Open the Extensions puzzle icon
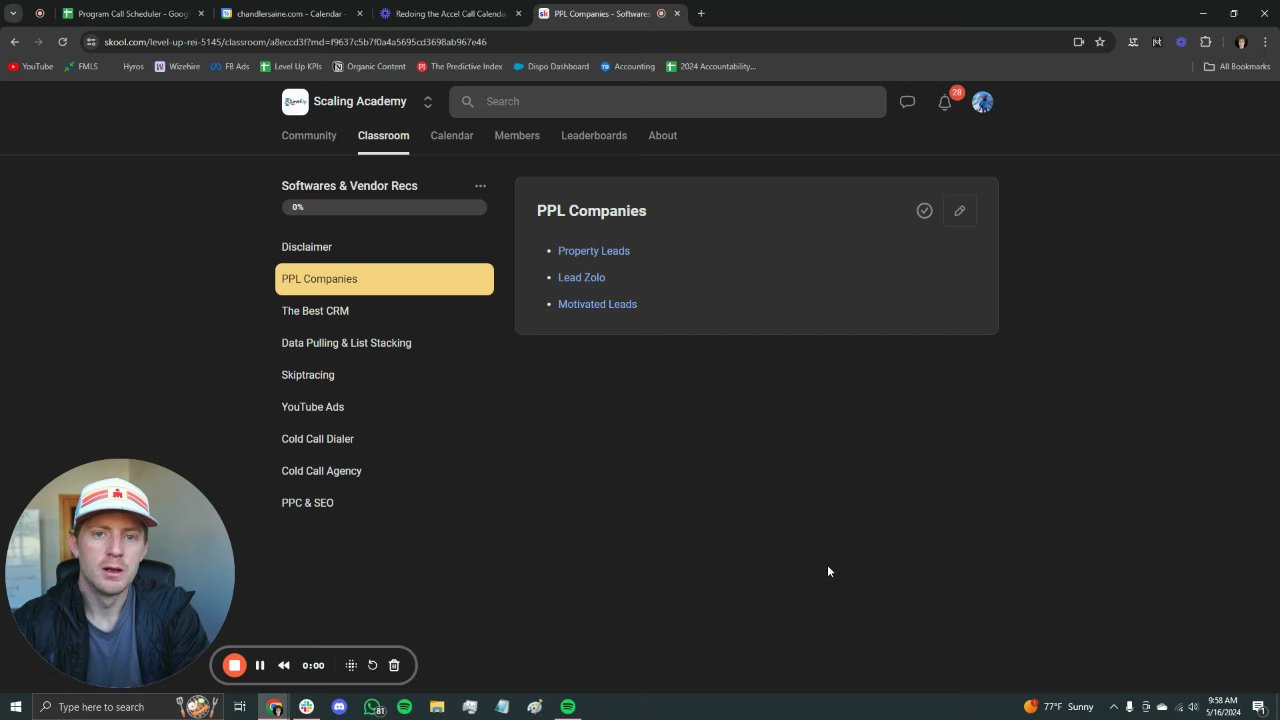Screen dimensions: 1280x720 [x=1205, y=42]
